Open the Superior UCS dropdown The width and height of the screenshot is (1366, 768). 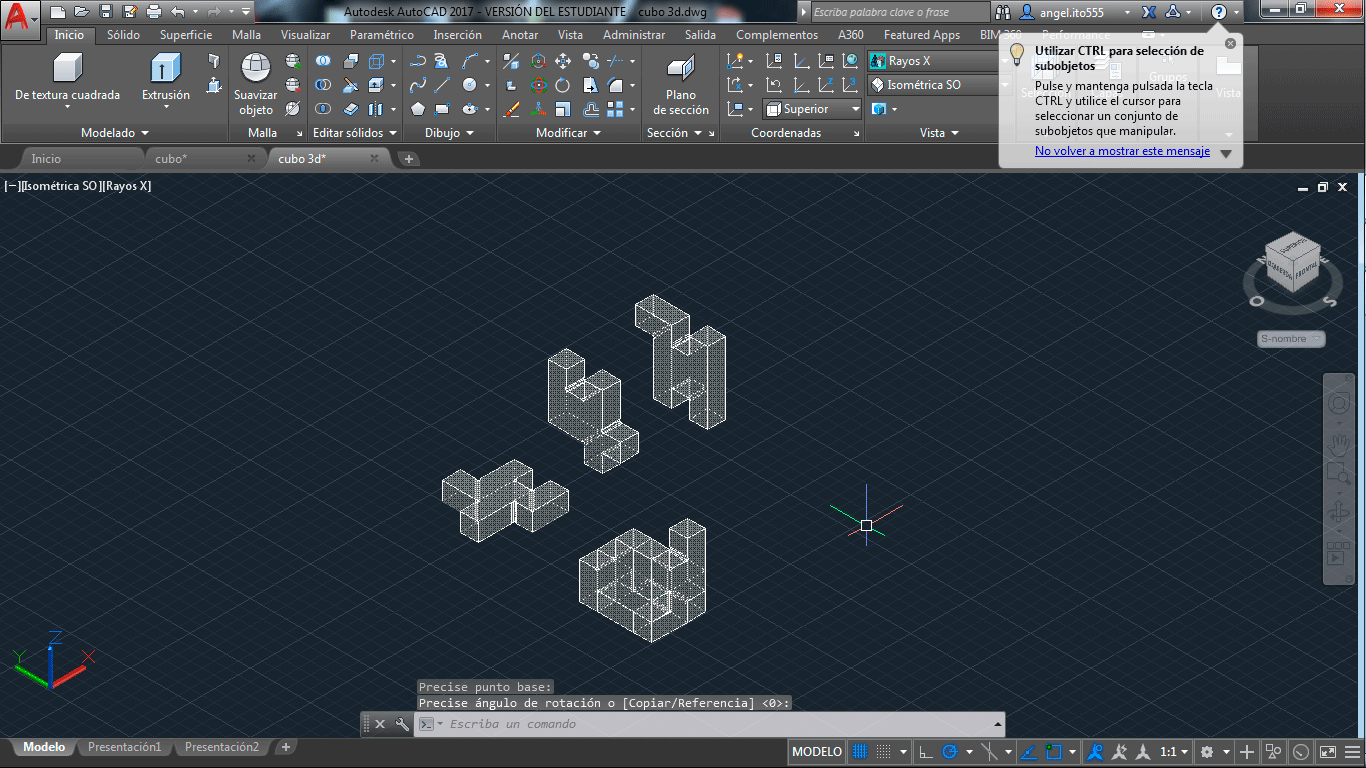tap(812, 109)
